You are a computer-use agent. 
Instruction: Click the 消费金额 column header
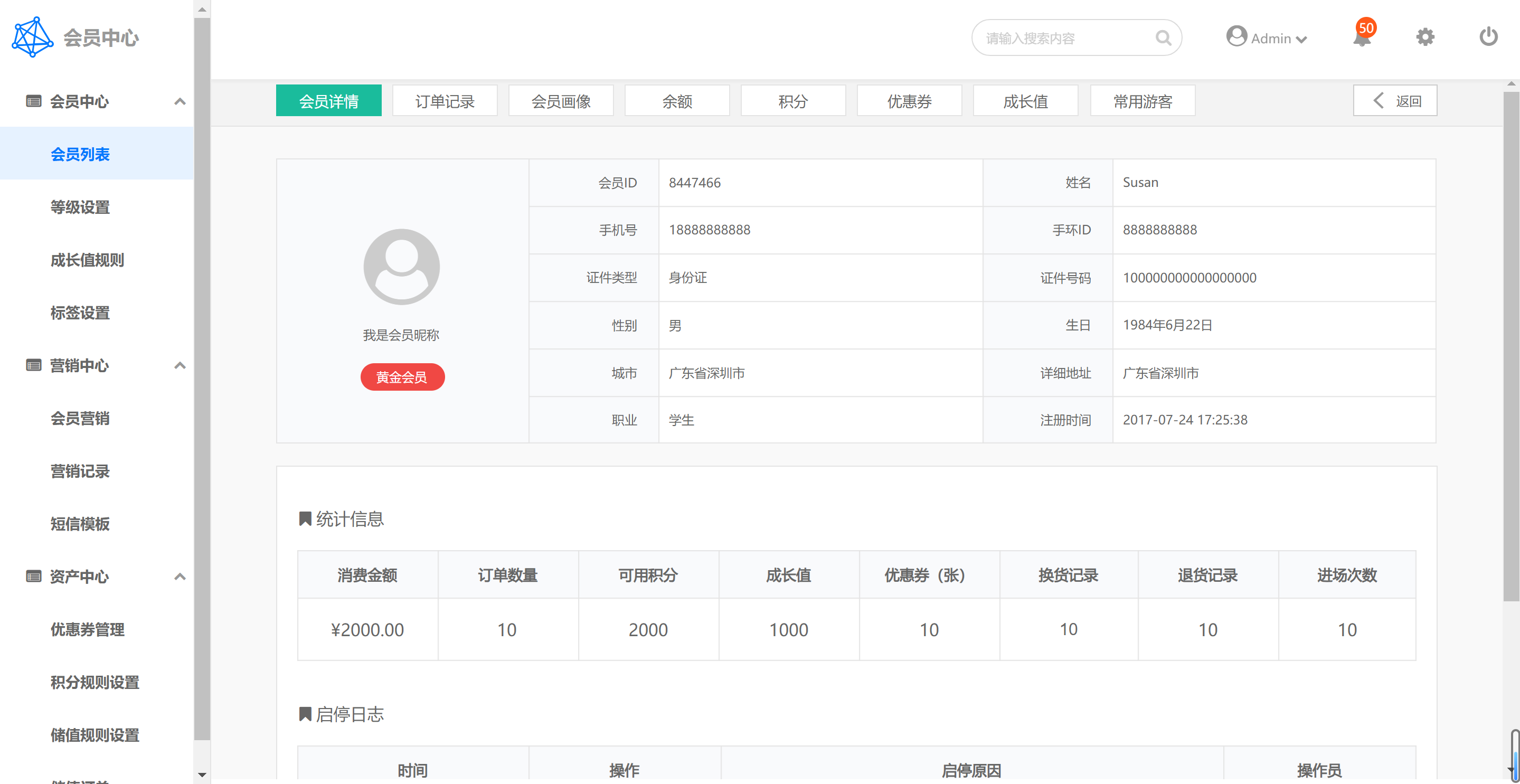coord(367,574)
